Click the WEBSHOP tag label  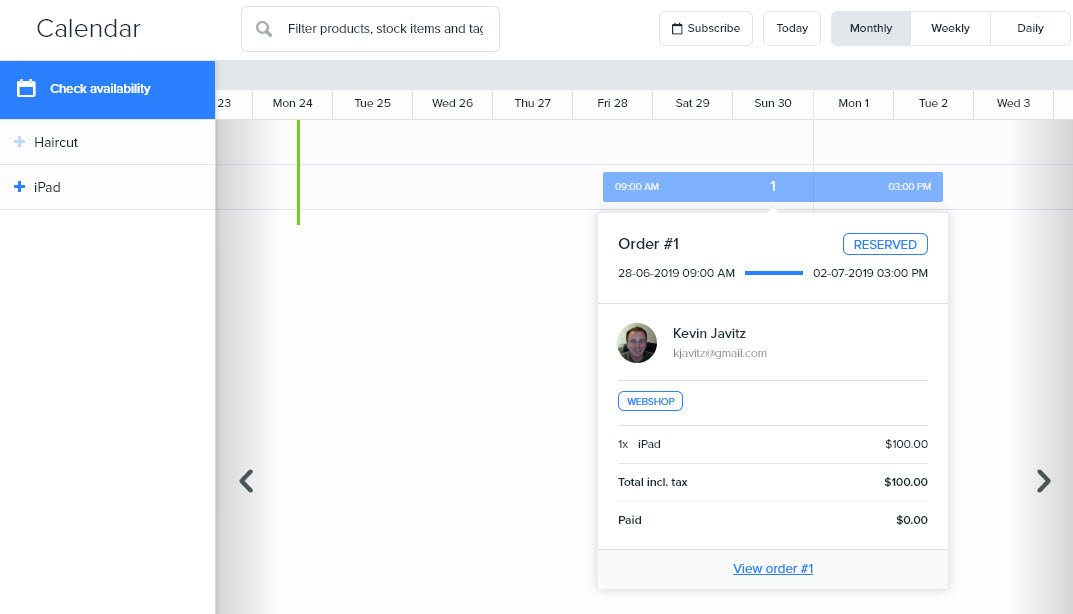[x=650, y=401]
